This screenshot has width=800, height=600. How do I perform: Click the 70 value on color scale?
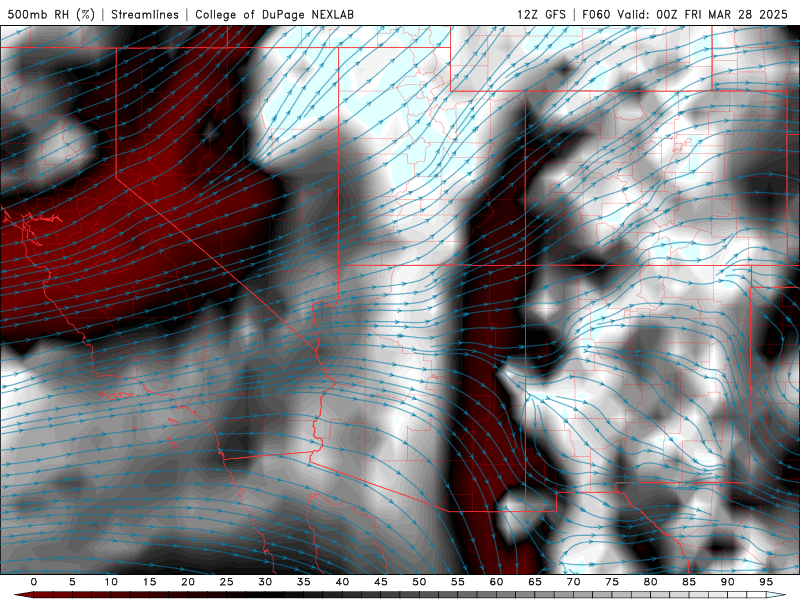click(x=573, y=582)
